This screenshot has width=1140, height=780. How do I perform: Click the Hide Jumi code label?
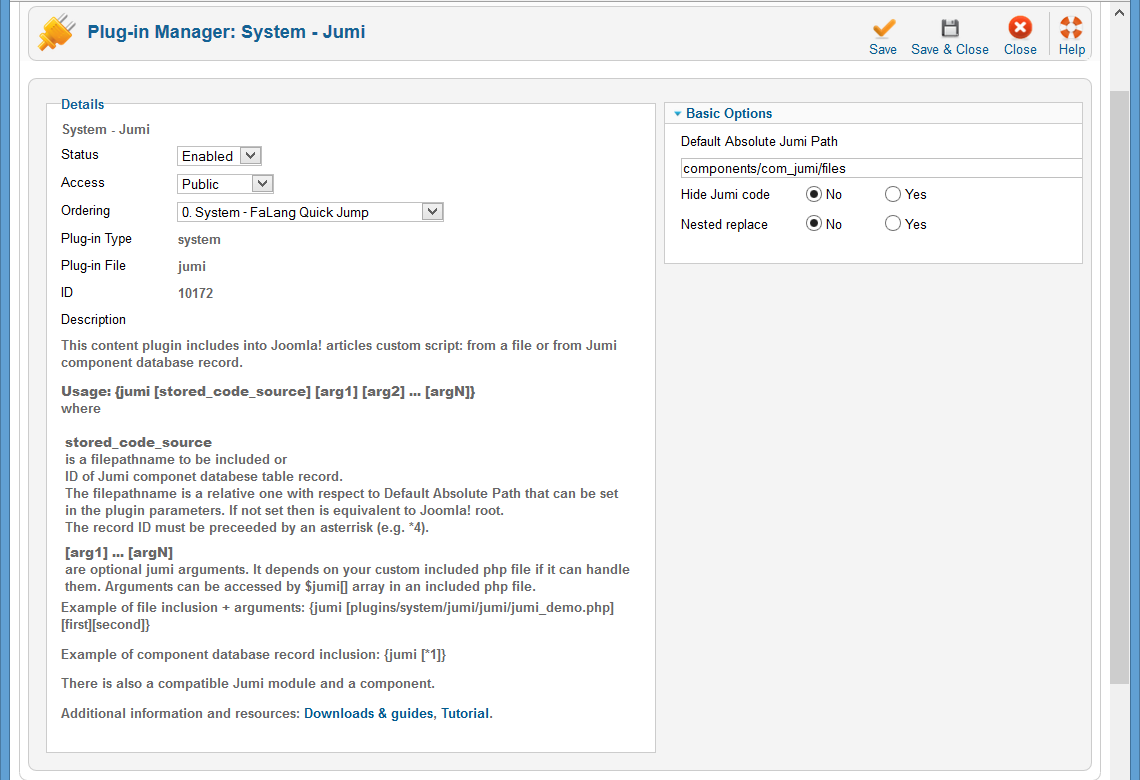tap(725, 195)
